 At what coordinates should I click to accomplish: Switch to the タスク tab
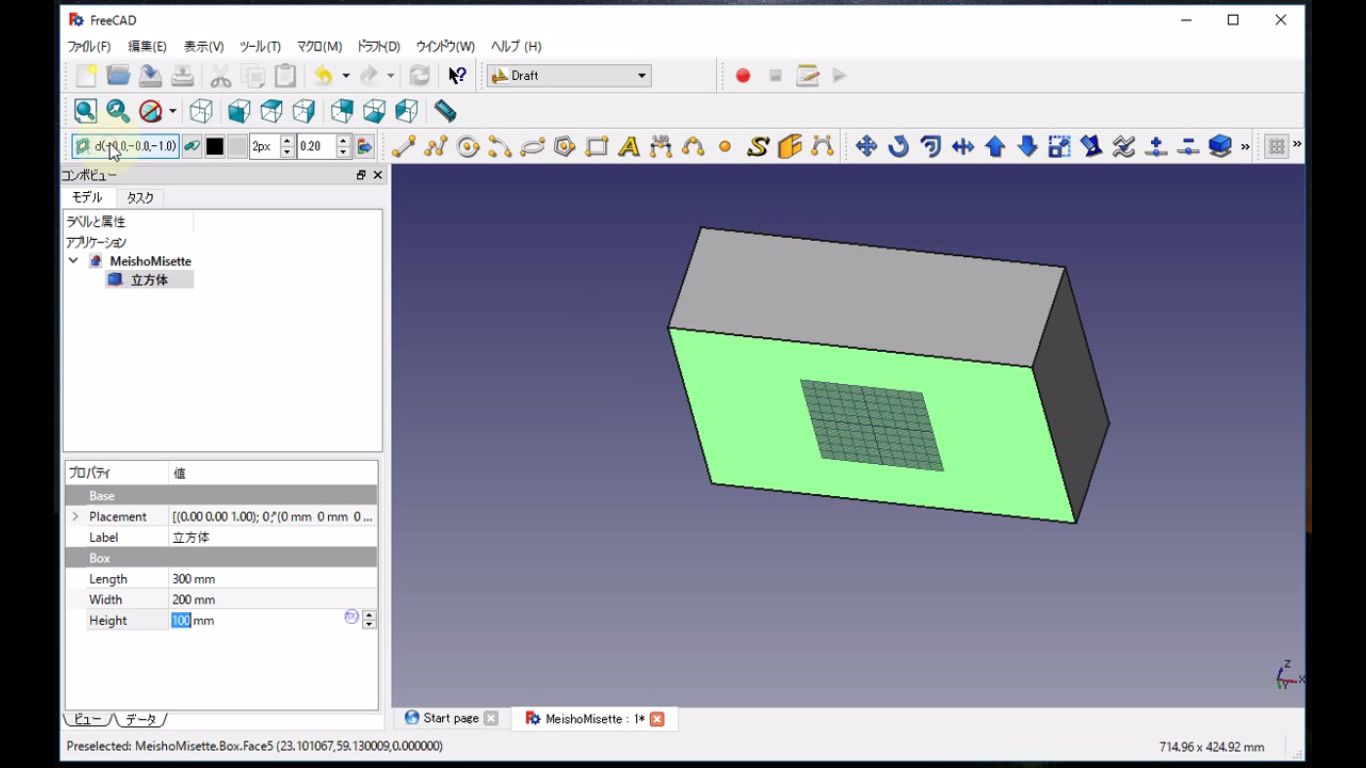click(x=140, y=198)
